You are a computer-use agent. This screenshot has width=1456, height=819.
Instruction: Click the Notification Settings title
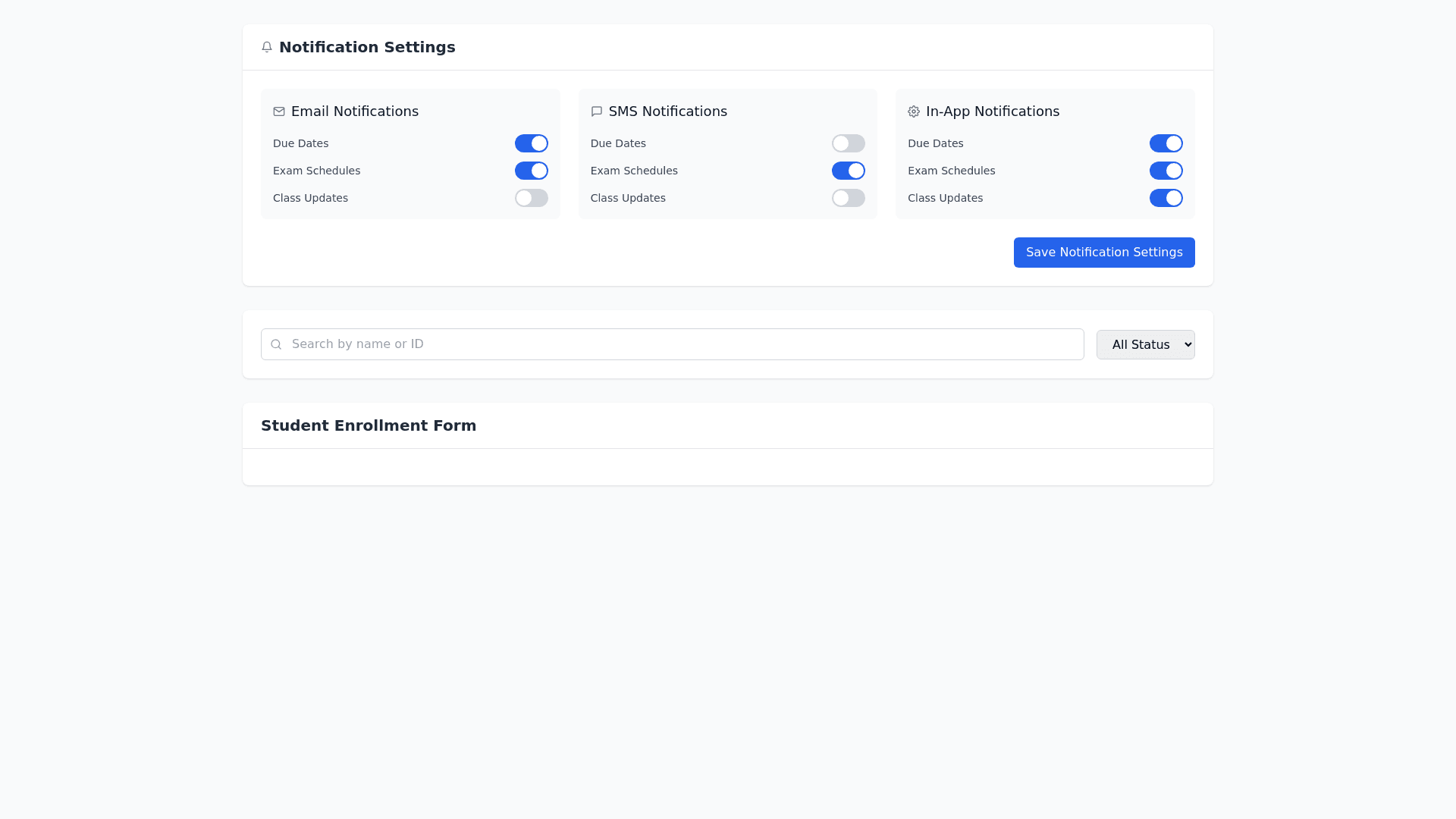(x=367, y=47)
